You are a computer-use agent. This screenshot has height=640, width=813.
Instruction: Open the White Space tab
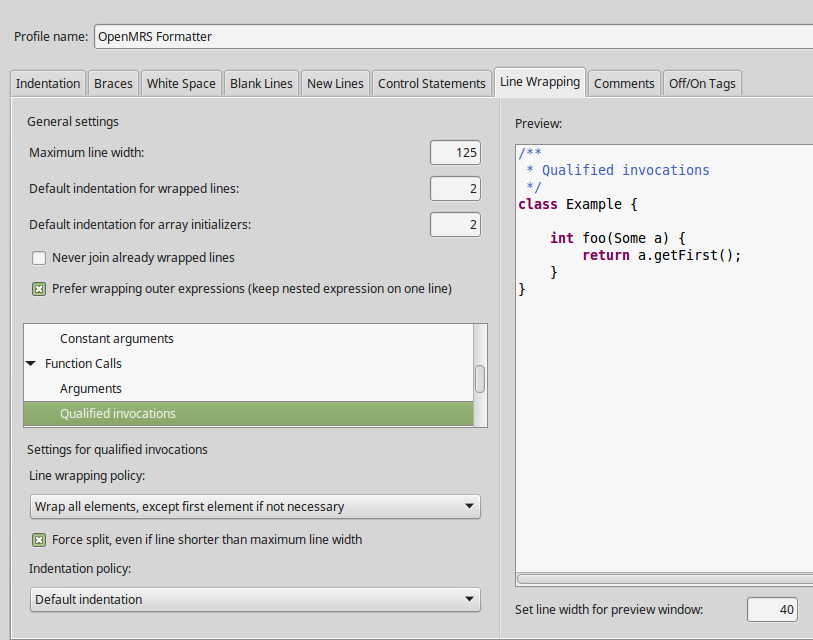pos(181,83)
